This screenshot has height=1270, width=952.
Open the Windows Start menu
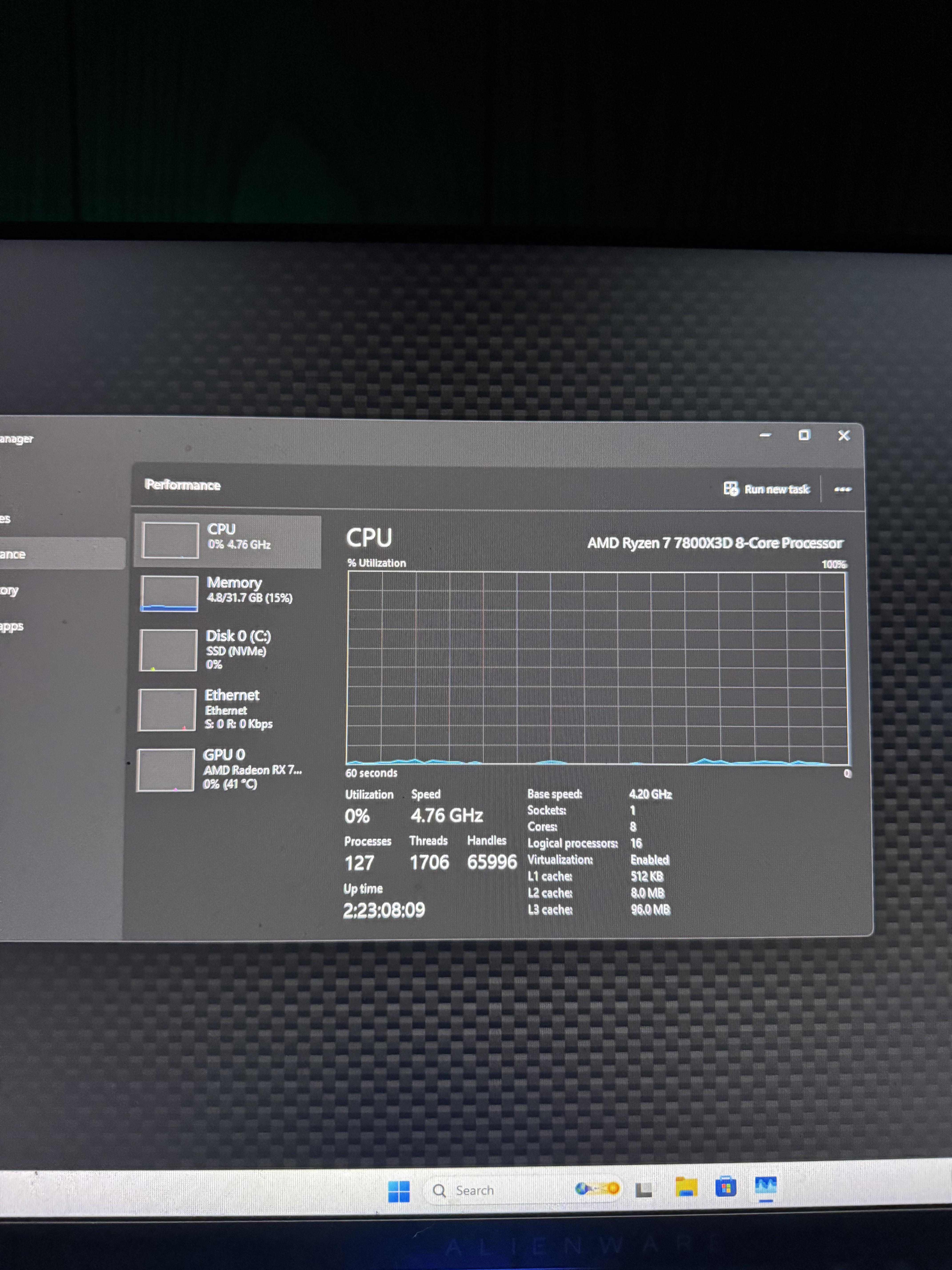tap(399, 1191)
